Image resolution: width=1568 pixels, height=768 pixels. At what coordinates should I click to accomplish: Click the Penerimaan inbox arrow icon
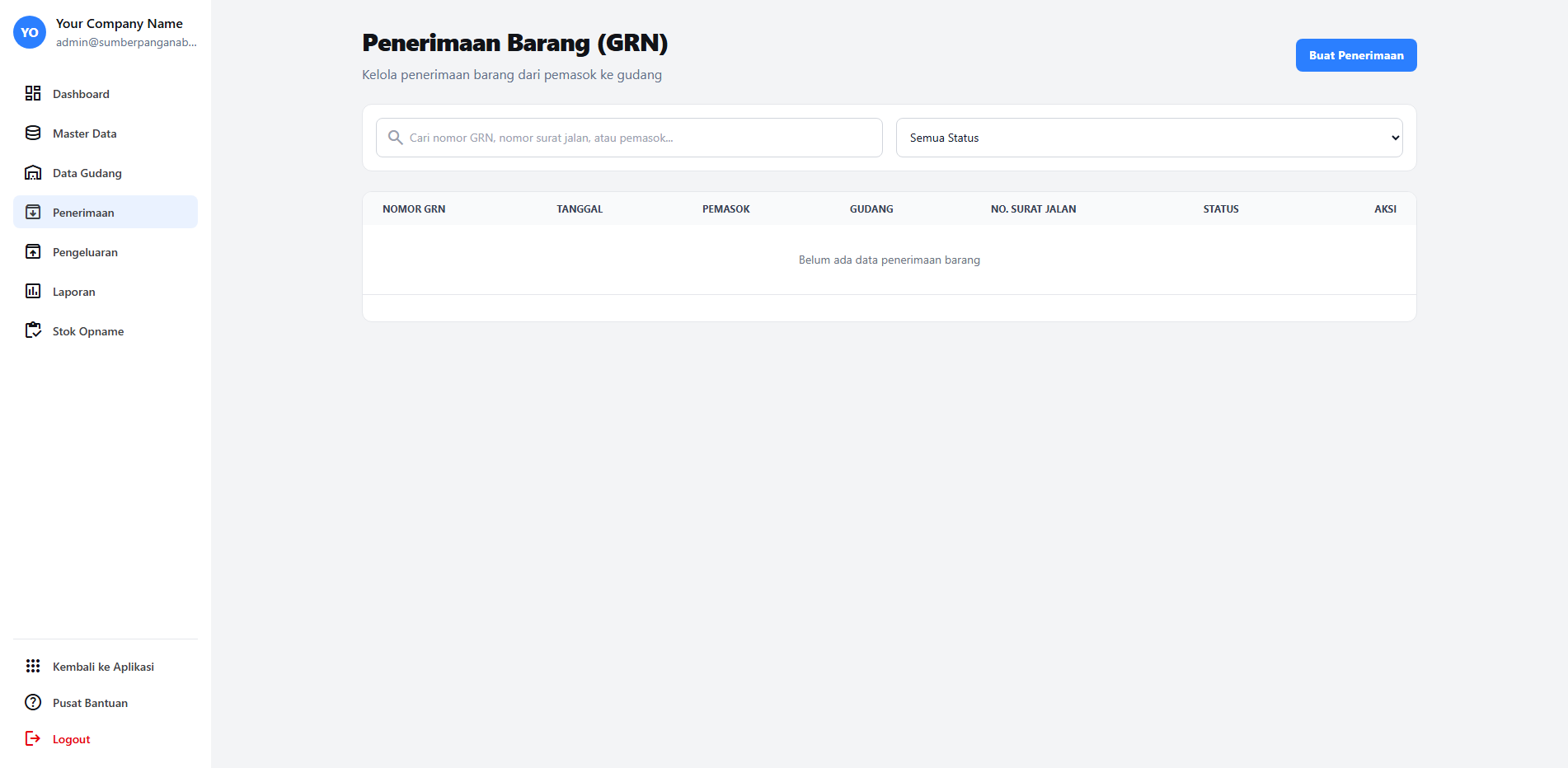pyautogui.click(x=33, y=212)
